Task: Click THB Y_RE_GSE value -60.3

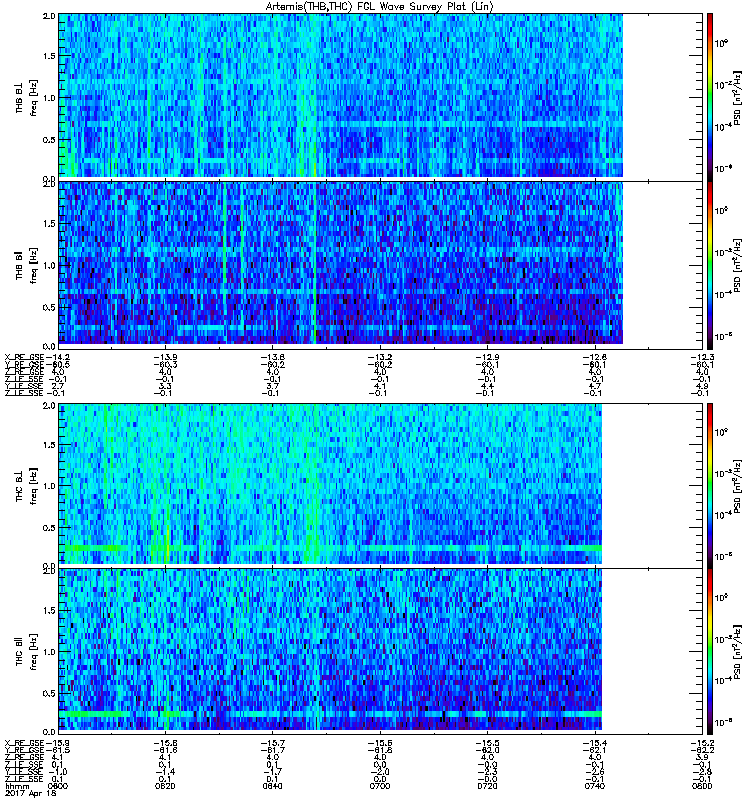Action: pyautogui.click(x=165, y=364)
